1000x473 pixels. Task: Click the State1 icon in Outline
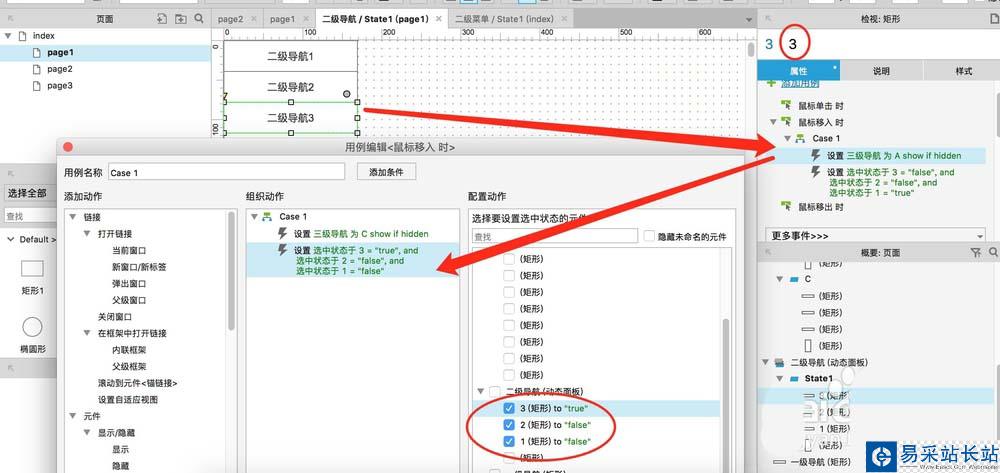794,379
